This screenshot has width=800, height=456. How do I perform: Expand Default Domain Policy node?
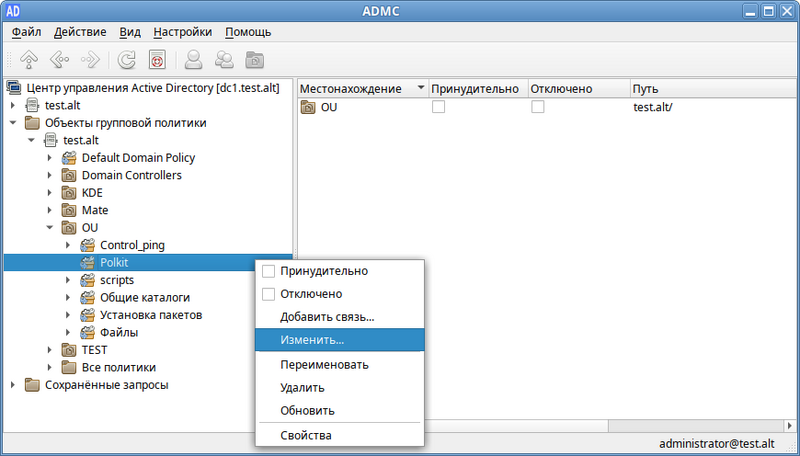50,158
